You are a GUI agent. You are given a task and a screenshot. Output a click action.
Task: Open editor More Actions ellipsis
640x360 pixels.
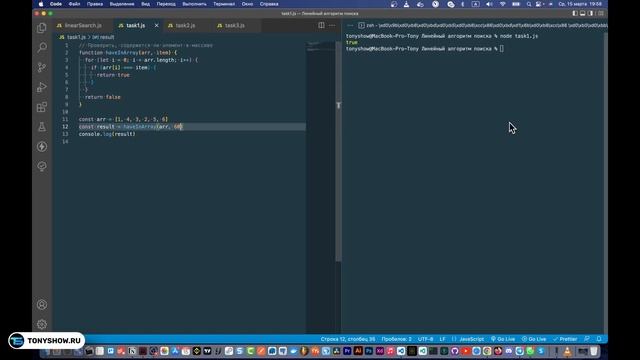332,25
